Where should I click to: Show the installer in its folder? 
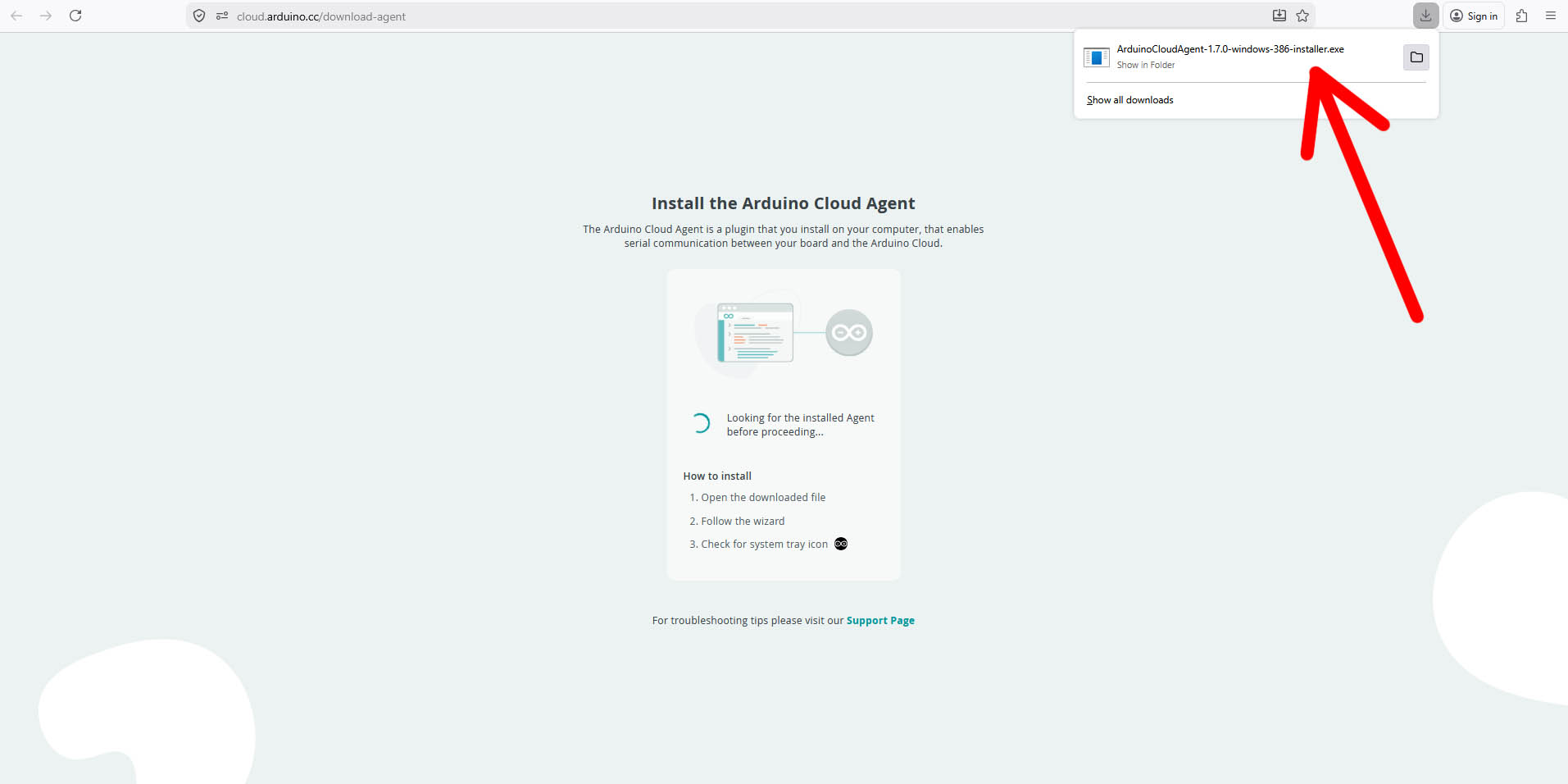1416,57
